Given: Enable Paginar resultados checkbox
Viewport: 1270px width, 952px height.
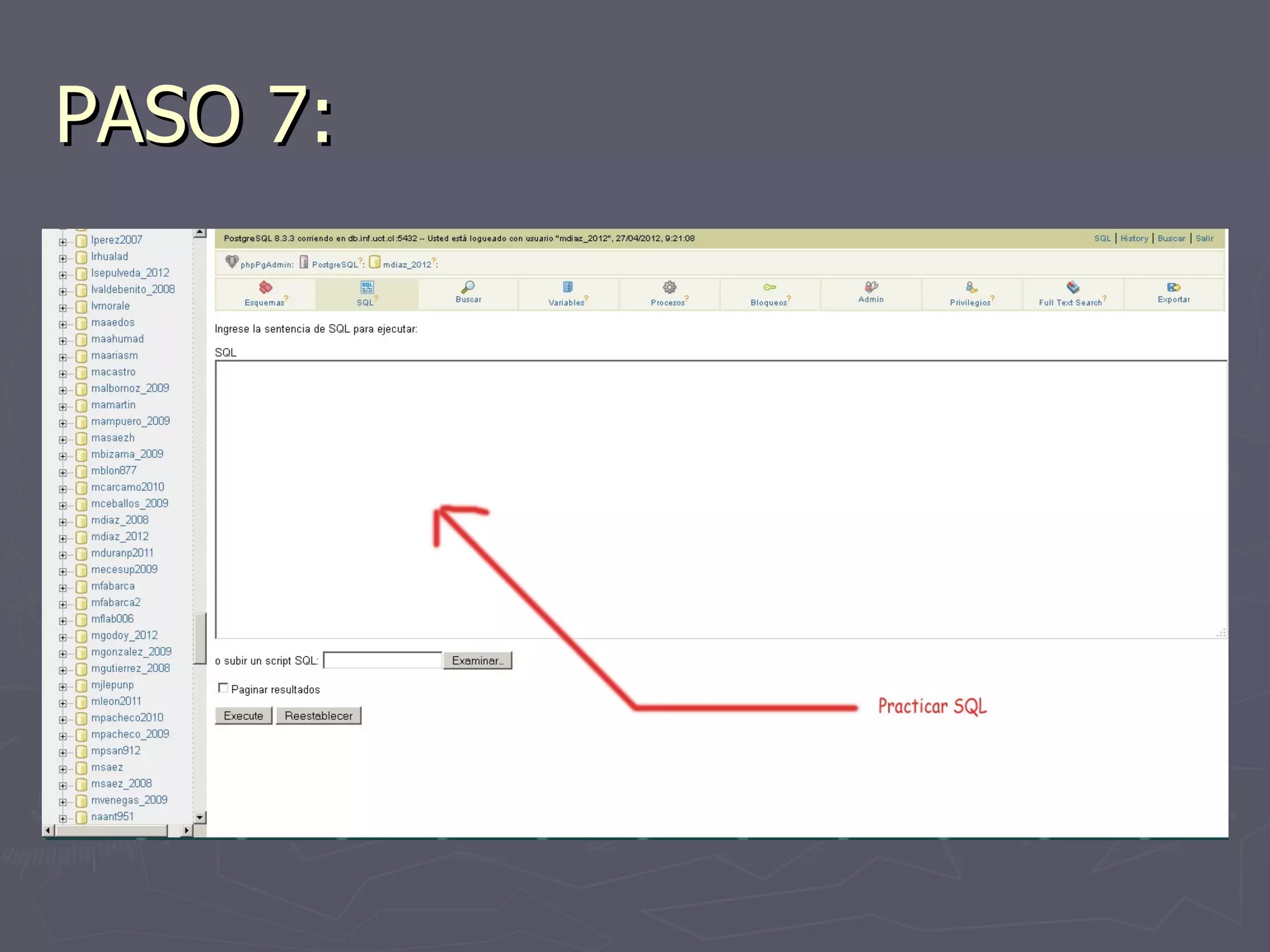Looking at the screenshot, I should pyautogui.click(x=223, y=688).
